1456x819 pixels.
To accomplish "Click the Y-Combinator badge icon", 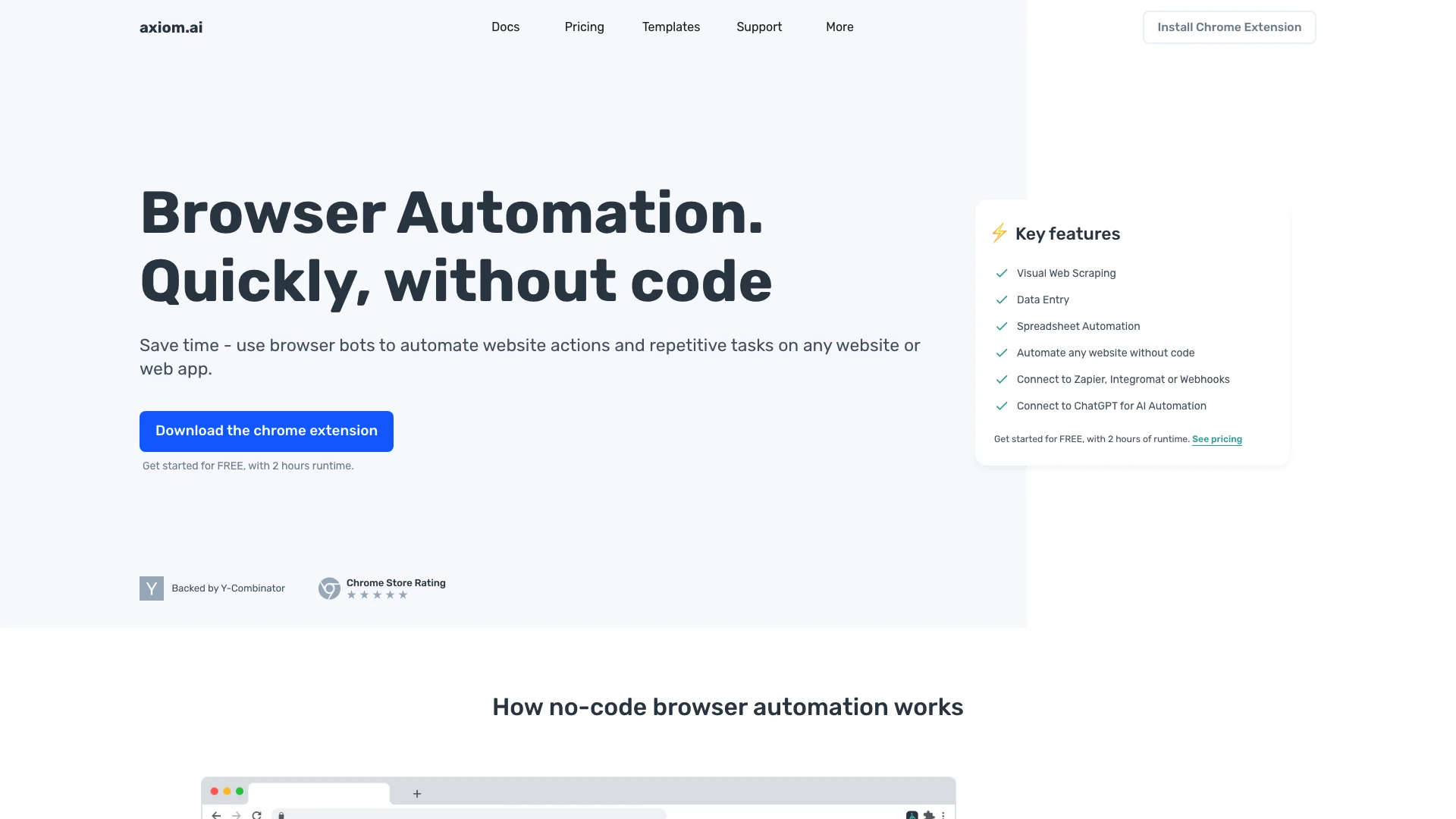I will point(151,588).
